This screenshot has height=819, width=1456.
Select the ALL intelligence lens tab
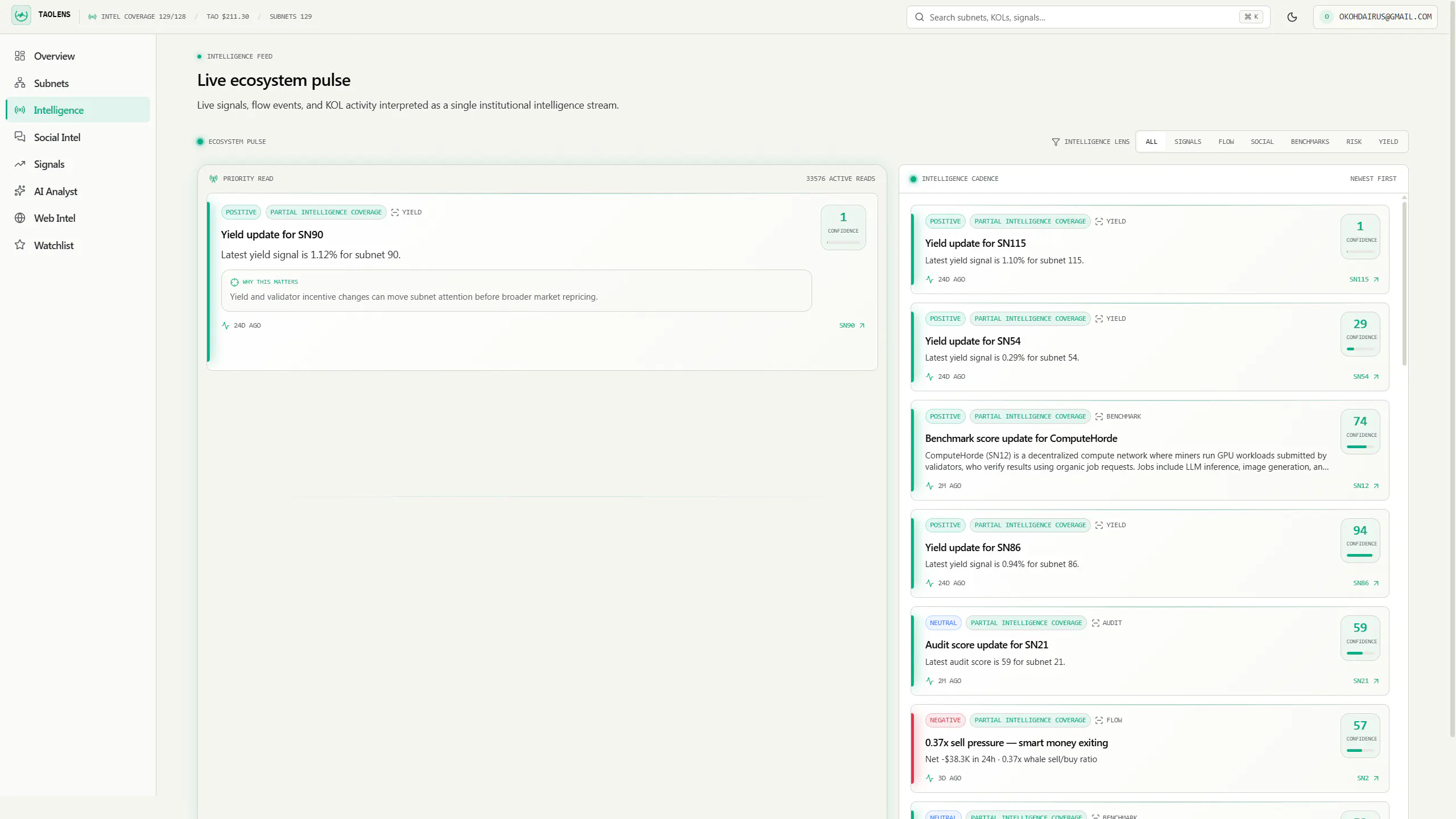pos(1151,142)
